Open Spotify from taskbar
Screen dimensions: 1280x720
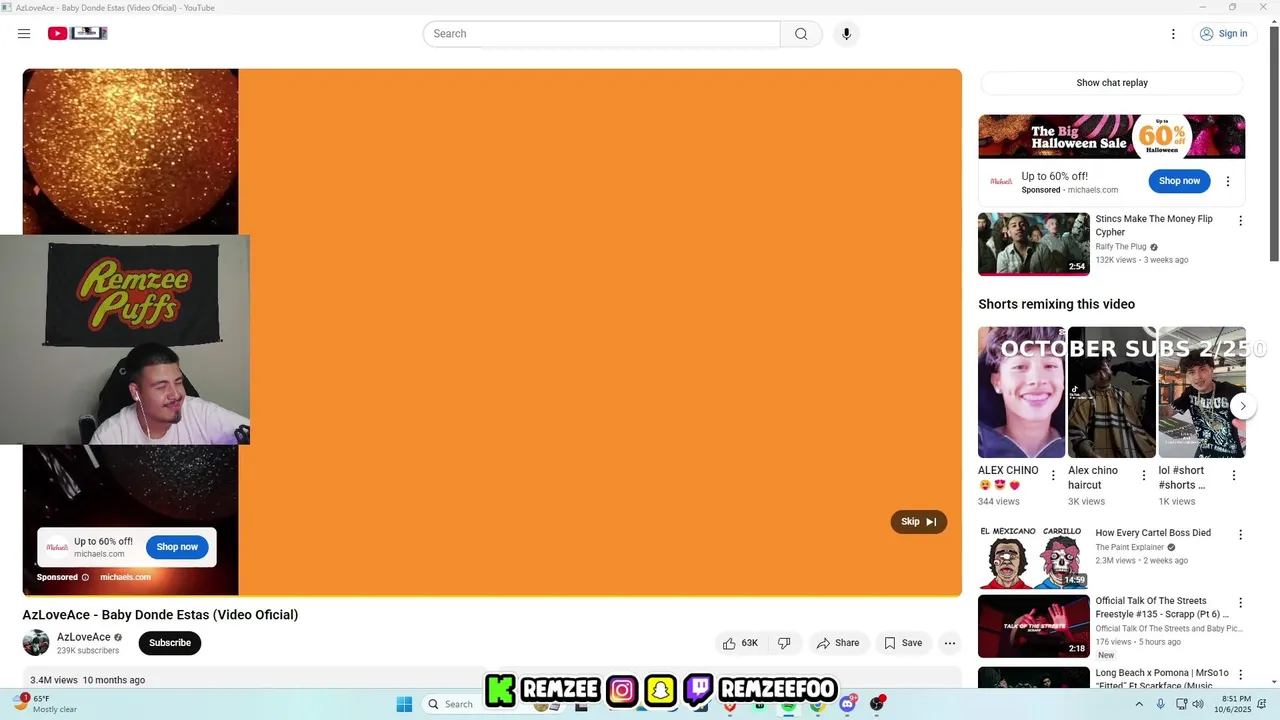click(789, 704)
